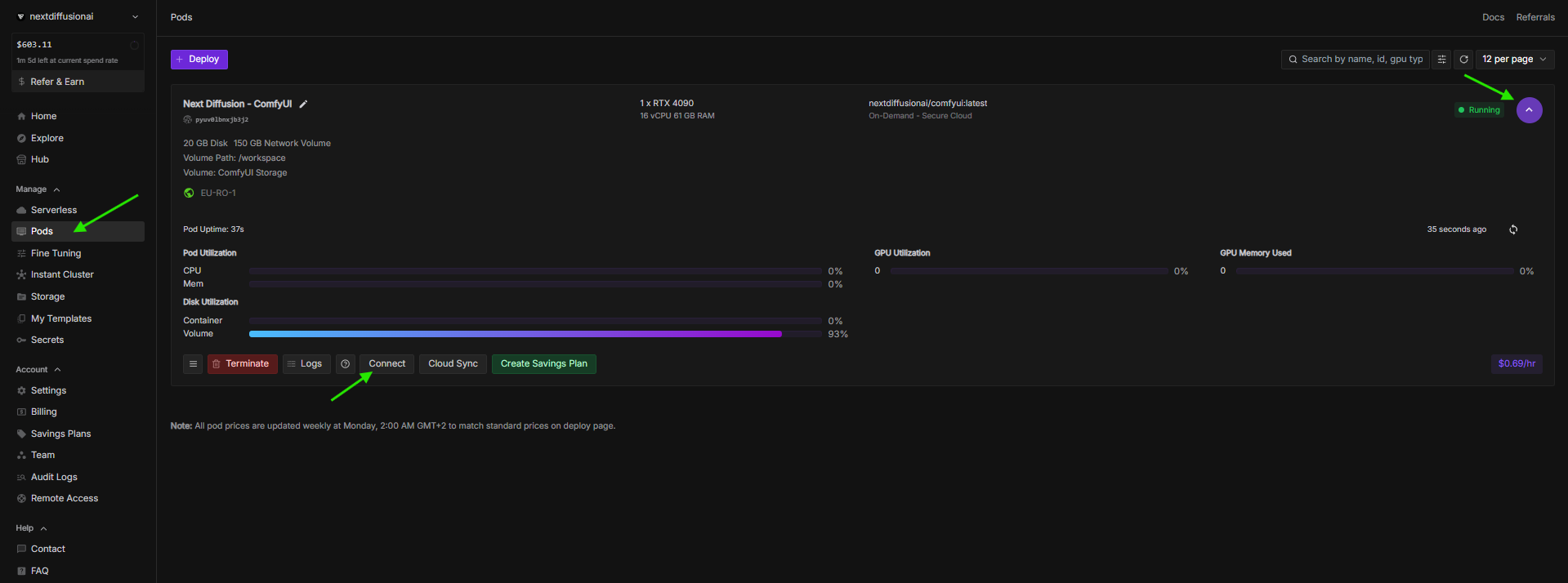Click the key icon for Secrets

point(21,340)
